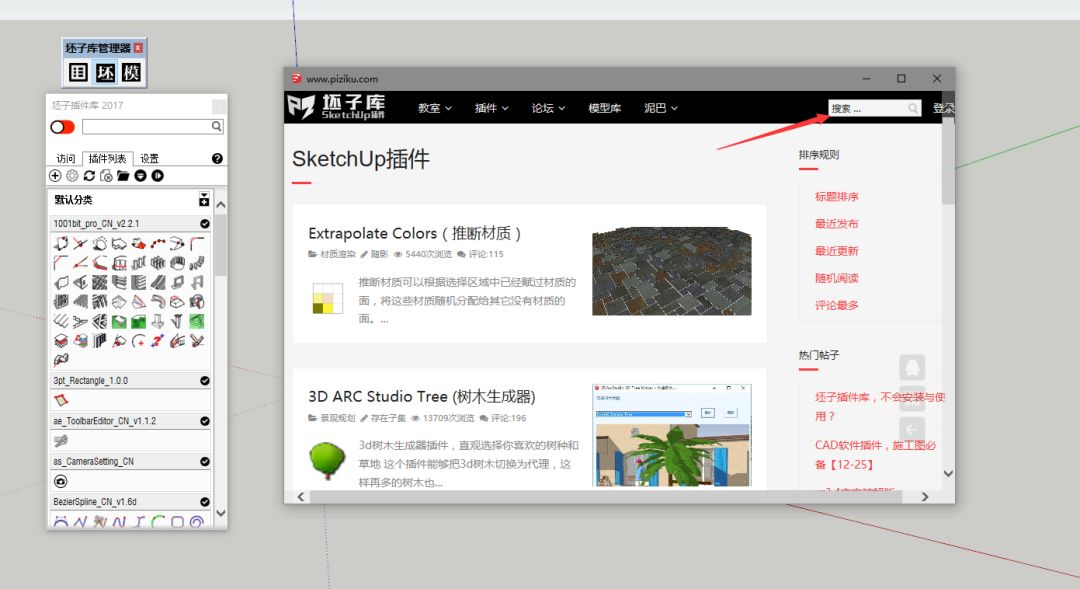Image resolution: width=1080 pixels, height=589 pixels.
Task: Click the 坯 icon in 坯子库管理器 toolbar
Action: tap(105, 72)
